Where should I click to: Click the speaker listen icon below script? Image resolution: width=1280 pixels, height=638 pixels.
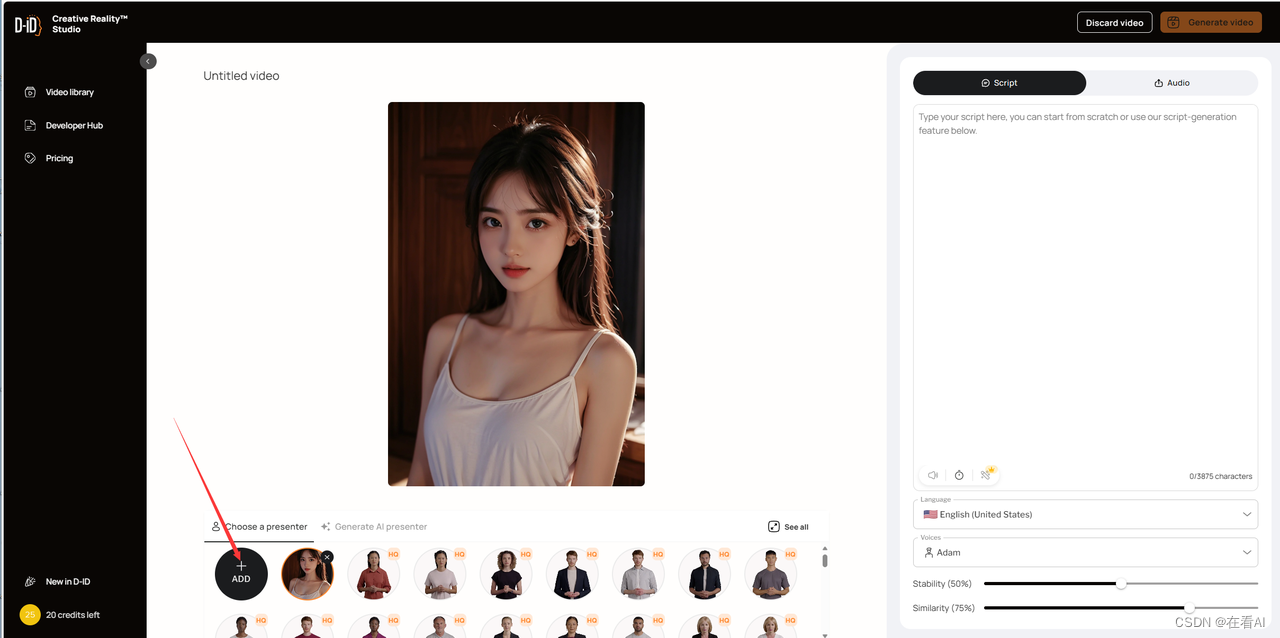tap(933, 475)
